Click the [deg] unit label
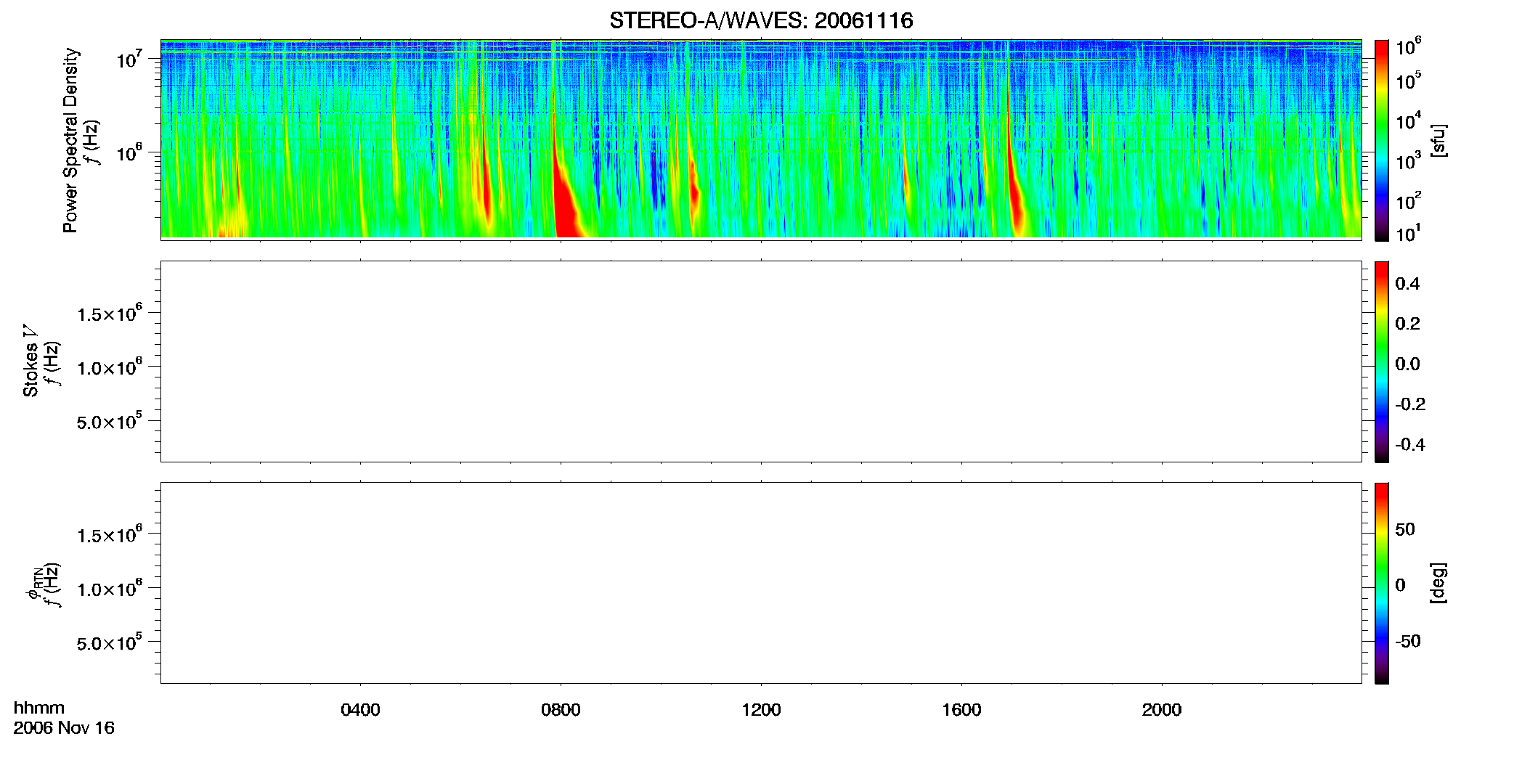The image size is (1522, 784). [x=1438, y=583]
